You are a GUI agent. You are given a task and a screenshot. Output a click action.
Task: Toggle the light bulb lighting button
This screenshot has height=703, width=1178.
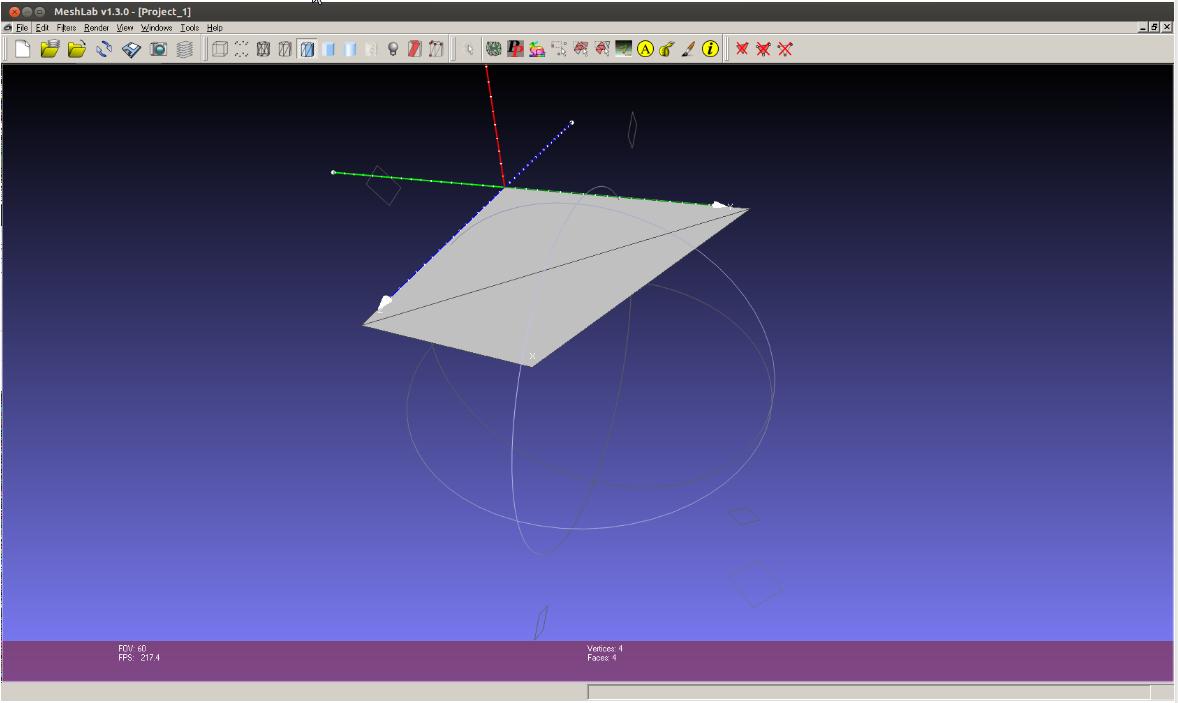(393, 49)
